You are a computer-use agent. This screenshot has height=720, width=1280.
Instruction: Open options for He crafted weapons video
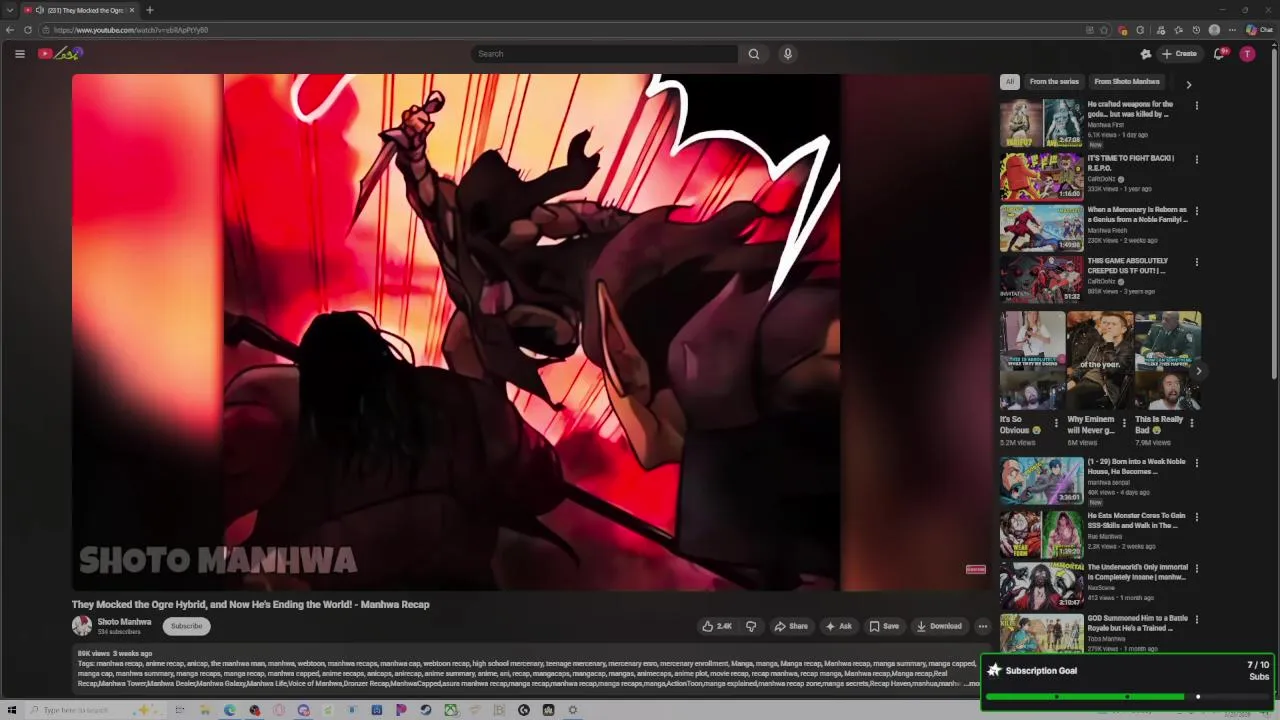(1197, 105)
